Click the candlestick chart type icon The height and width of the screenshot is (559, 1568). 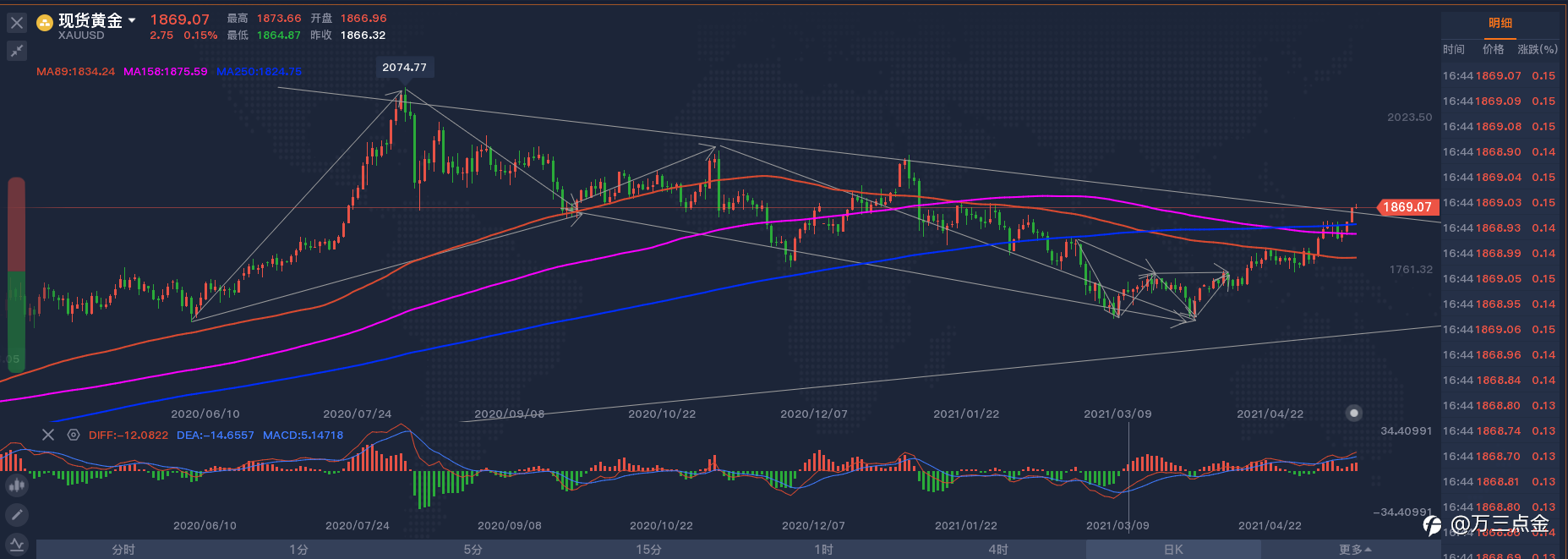coord(16,485)
